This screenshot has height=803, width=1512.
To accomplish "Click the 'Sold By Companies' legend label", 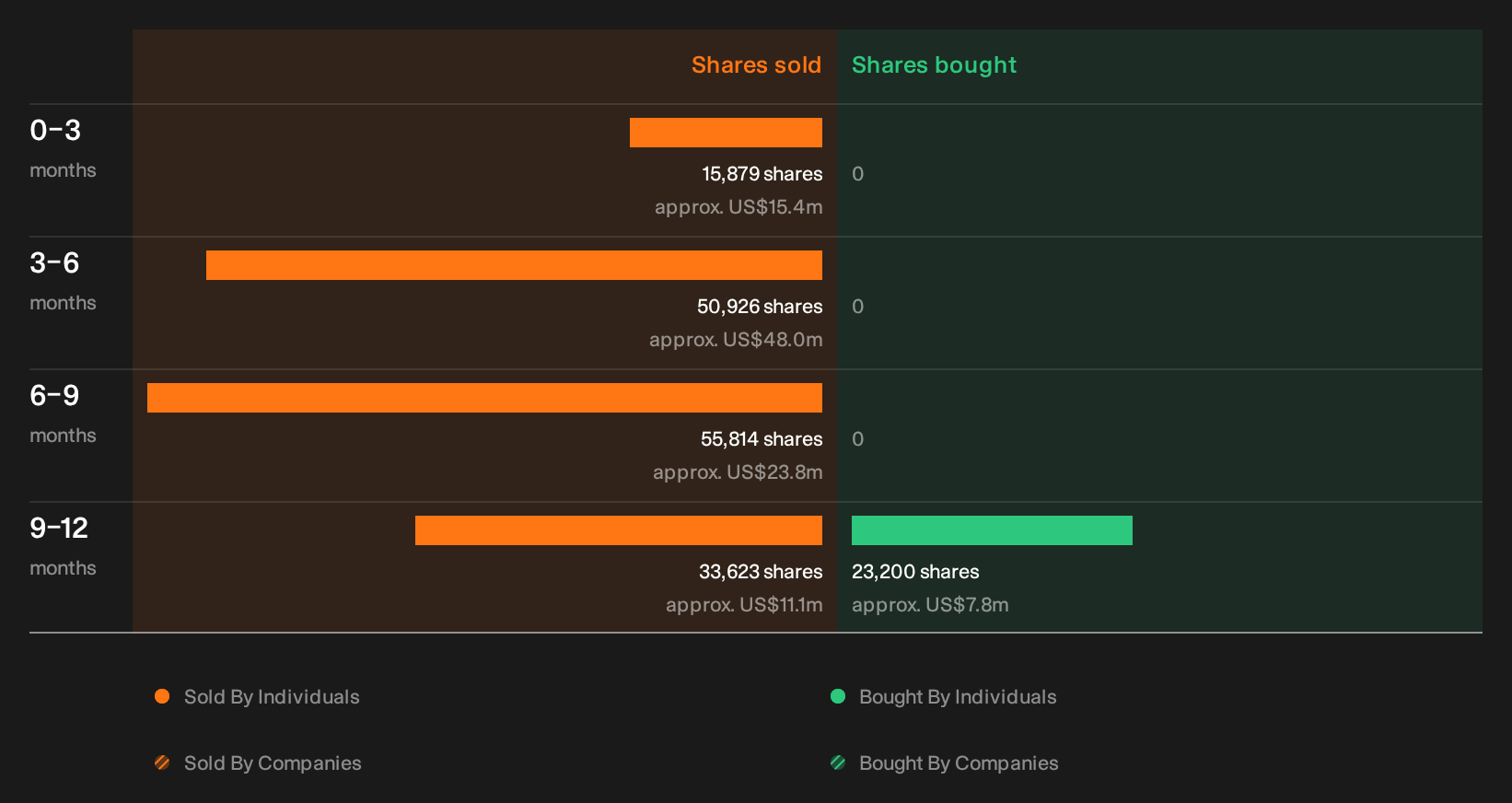I will [273, 763].
